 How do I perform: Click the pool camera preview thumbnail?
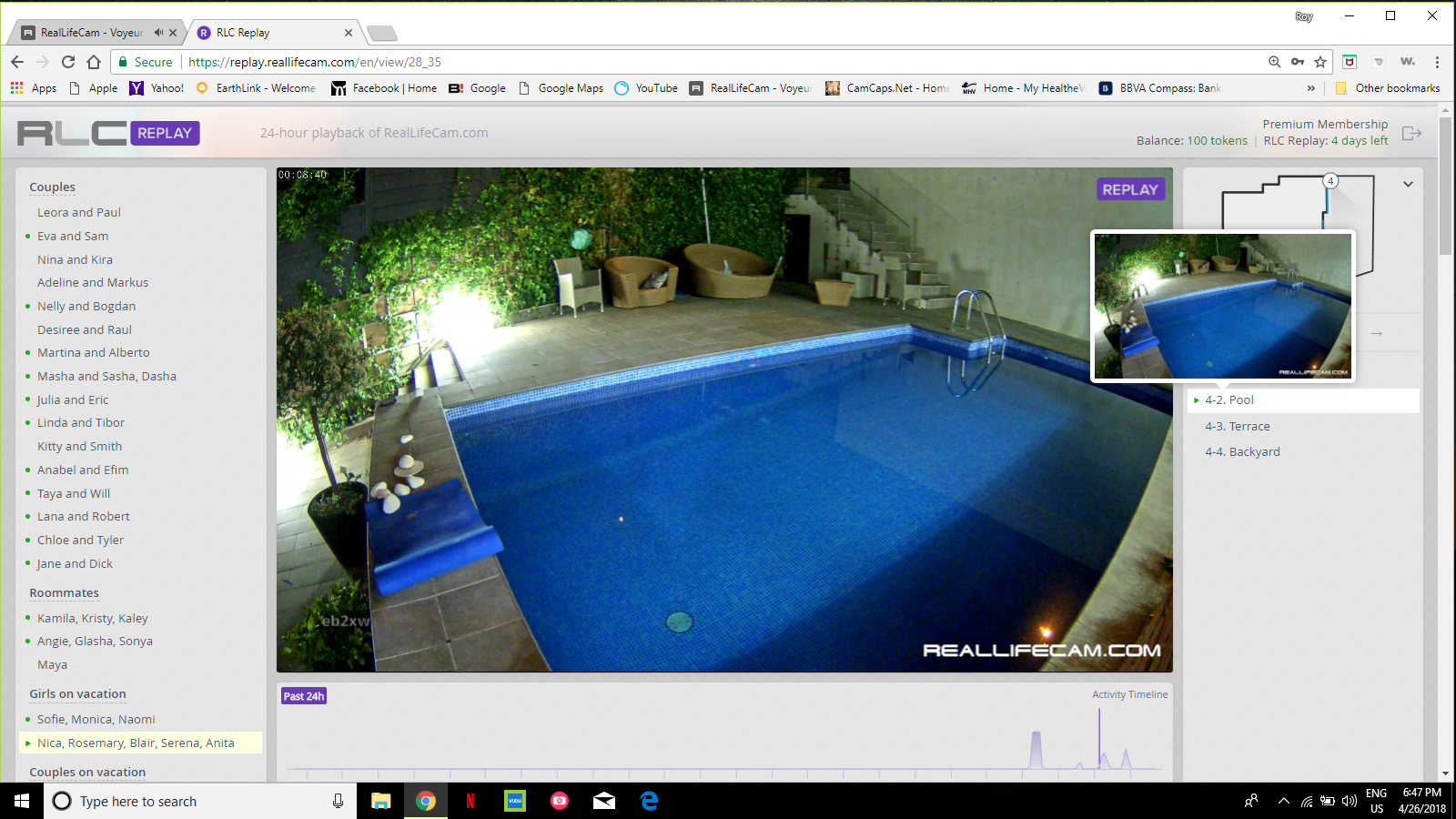click(x=1223, y=306)
